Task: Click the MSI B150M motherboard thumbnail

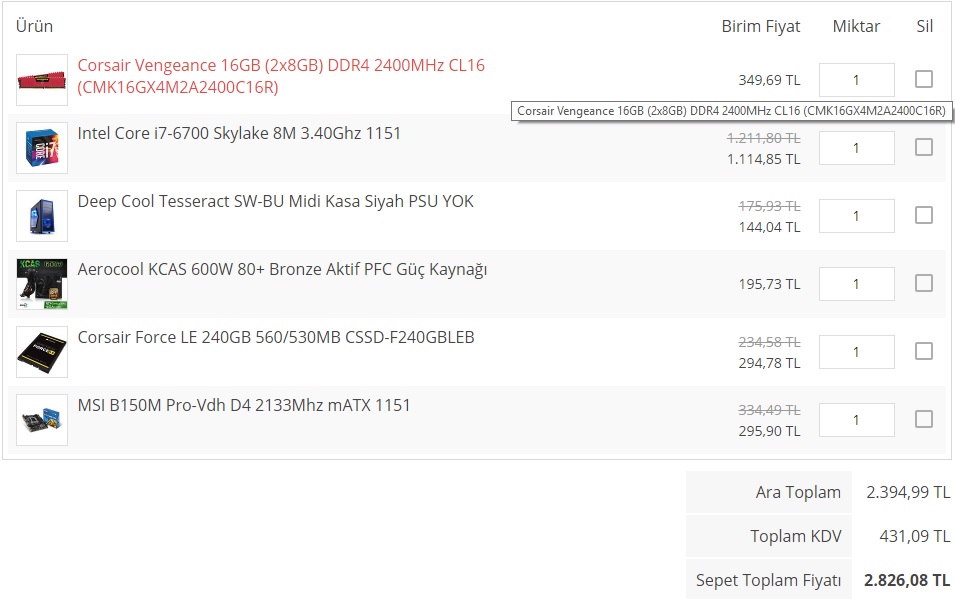Action: point(42,420)
